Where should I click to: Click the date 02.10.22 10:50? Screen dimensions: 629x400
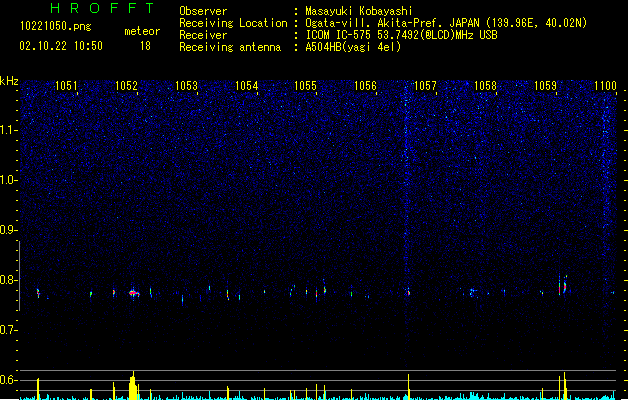coord(61,46)
